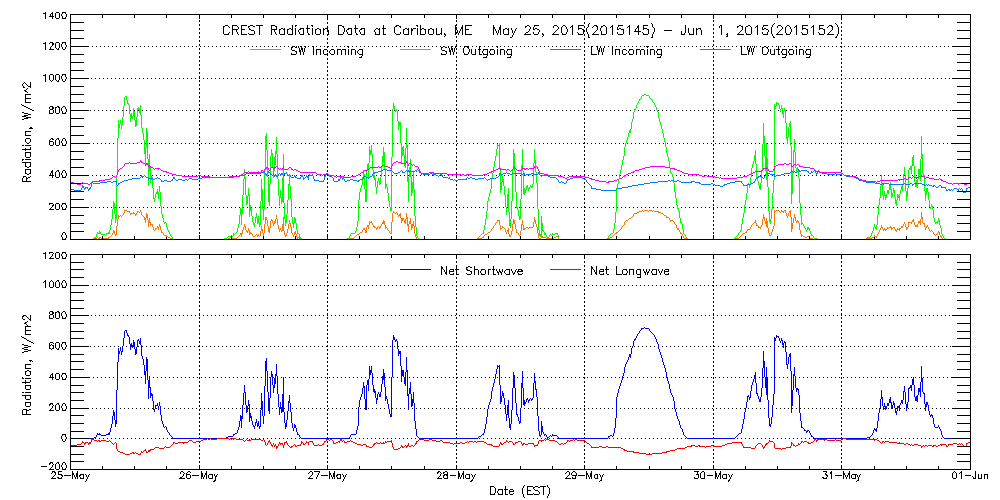Click the Date (EST) axis title
Screen dimensions: 1000x500
click(521, 491)
